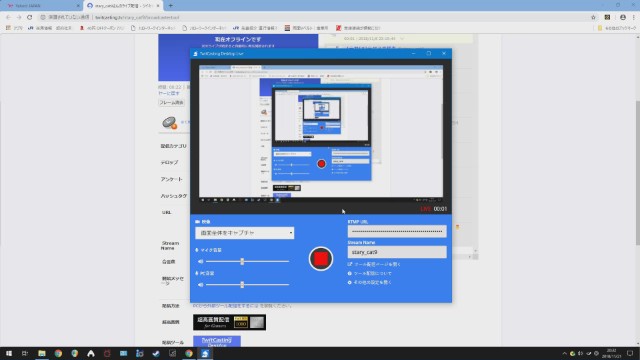Click the frame delete button on page
This screenshot has height=360, width=640.
tap(171, 102)
